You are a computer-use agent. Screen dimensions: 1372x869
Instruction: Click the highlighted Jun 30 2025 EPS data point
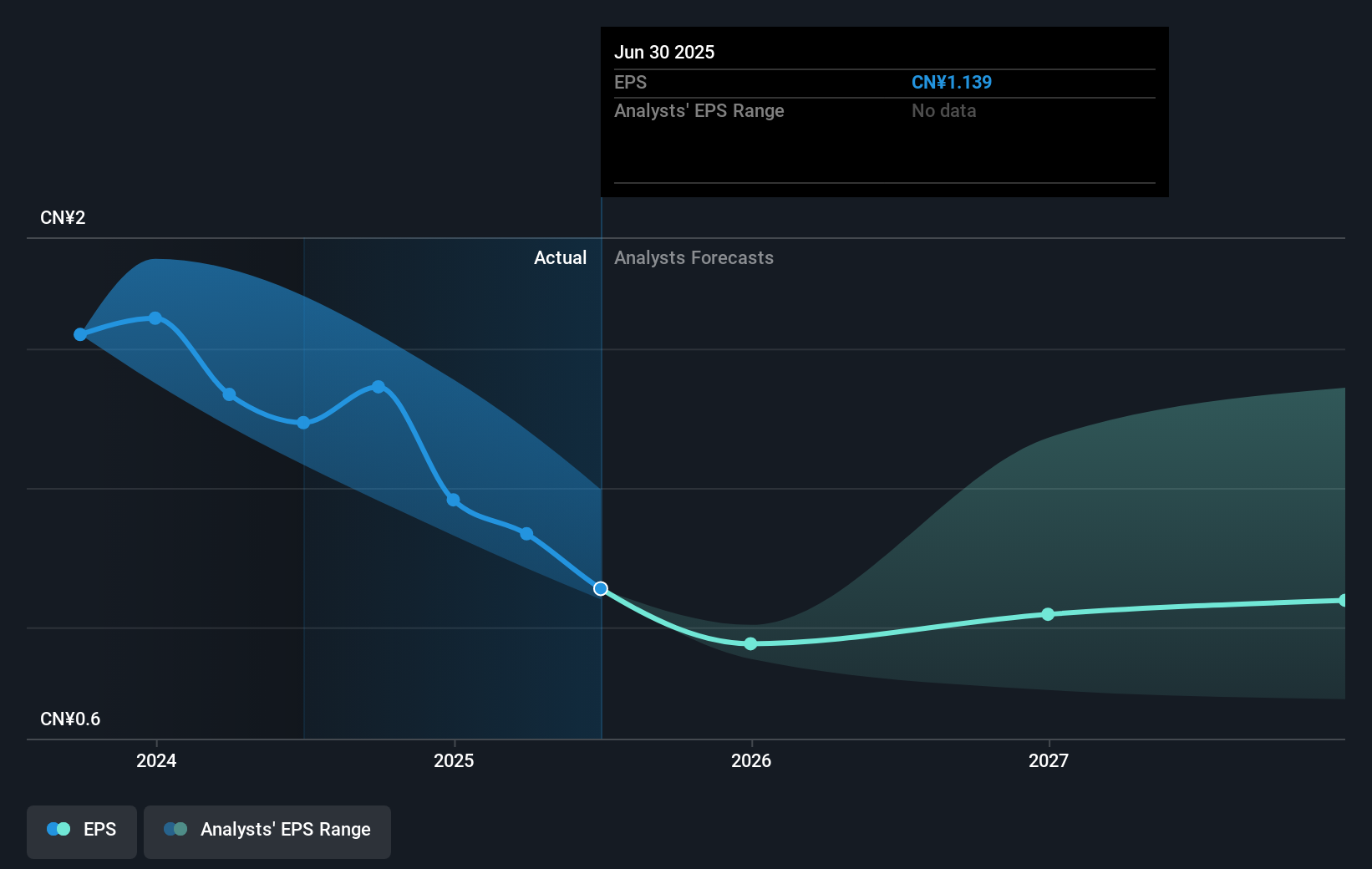pyautogui.click(x=601, y=589)
